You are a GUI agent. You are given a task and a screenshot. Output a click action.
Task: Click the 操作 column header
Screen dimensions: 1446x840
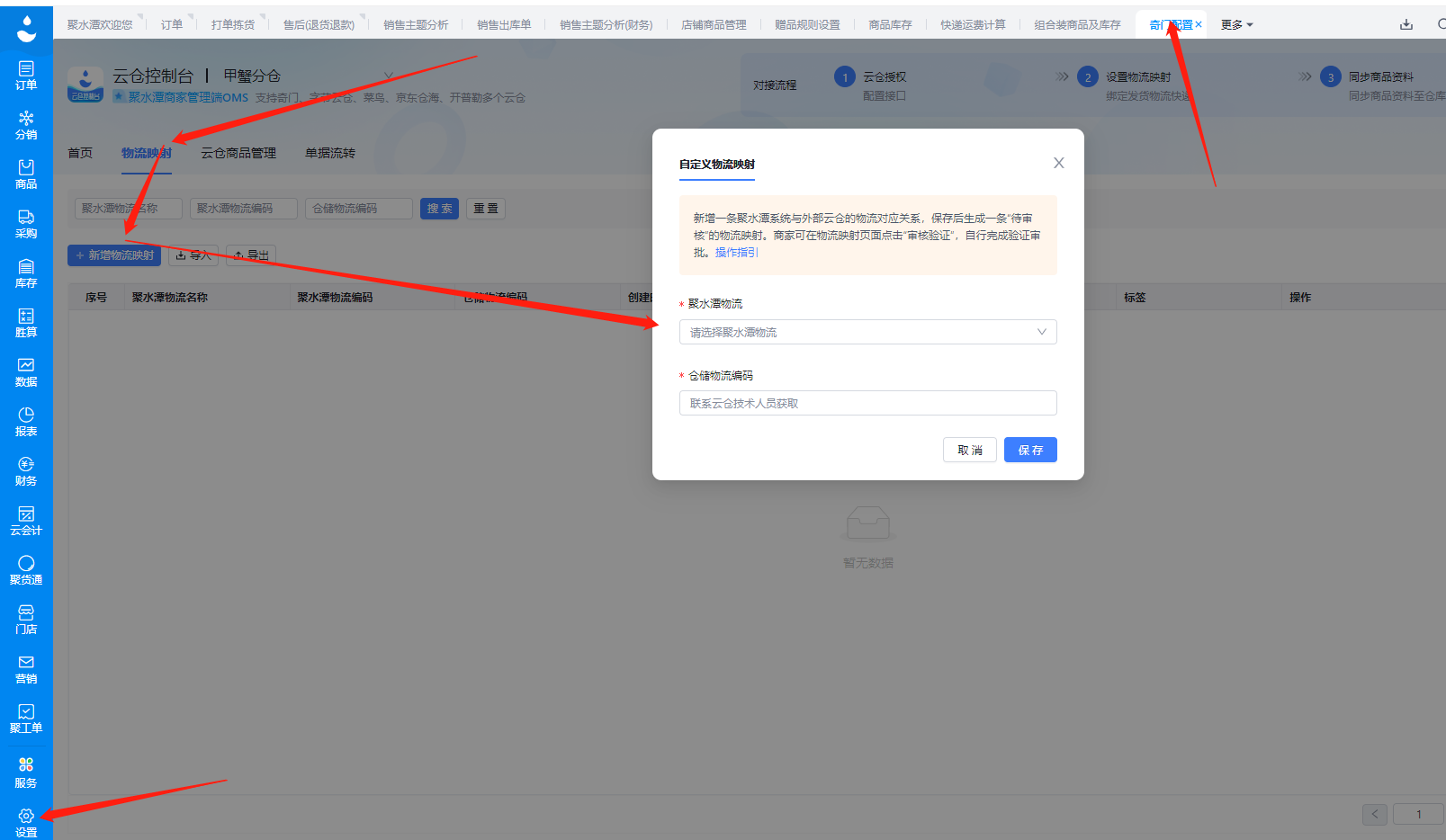(x=1300, y=297)
